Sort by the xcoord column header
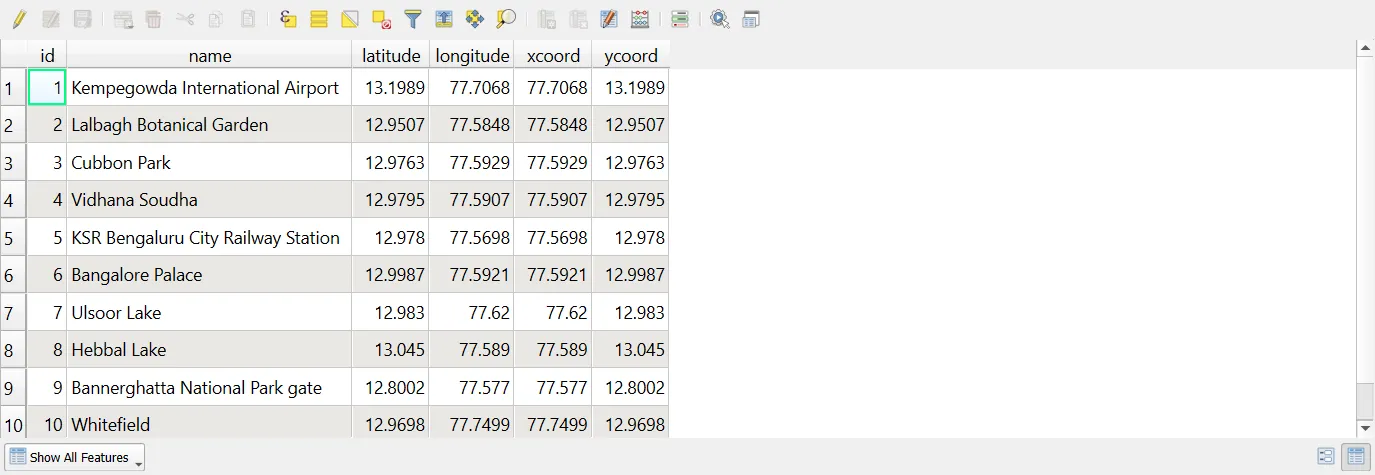This screenshot has width=1375, height=475. 553,56
